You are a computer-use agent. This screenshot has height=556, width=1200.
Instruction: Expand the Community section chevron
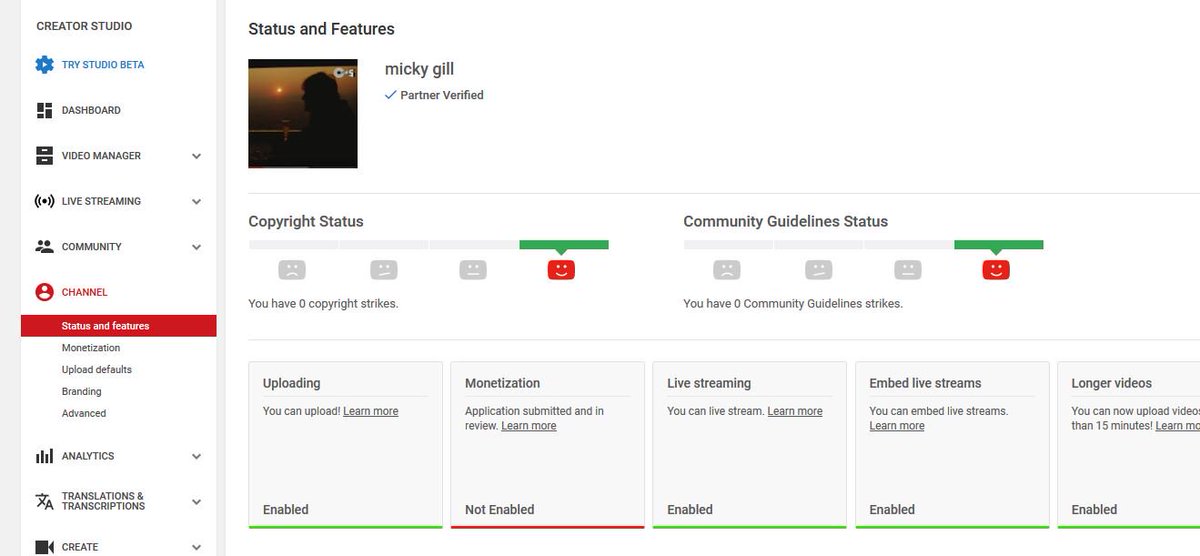196,247
